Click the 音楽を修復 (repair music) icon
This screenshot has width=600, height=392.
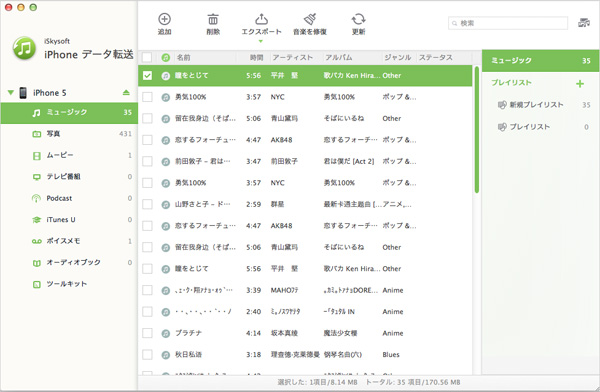coord(310,19)
